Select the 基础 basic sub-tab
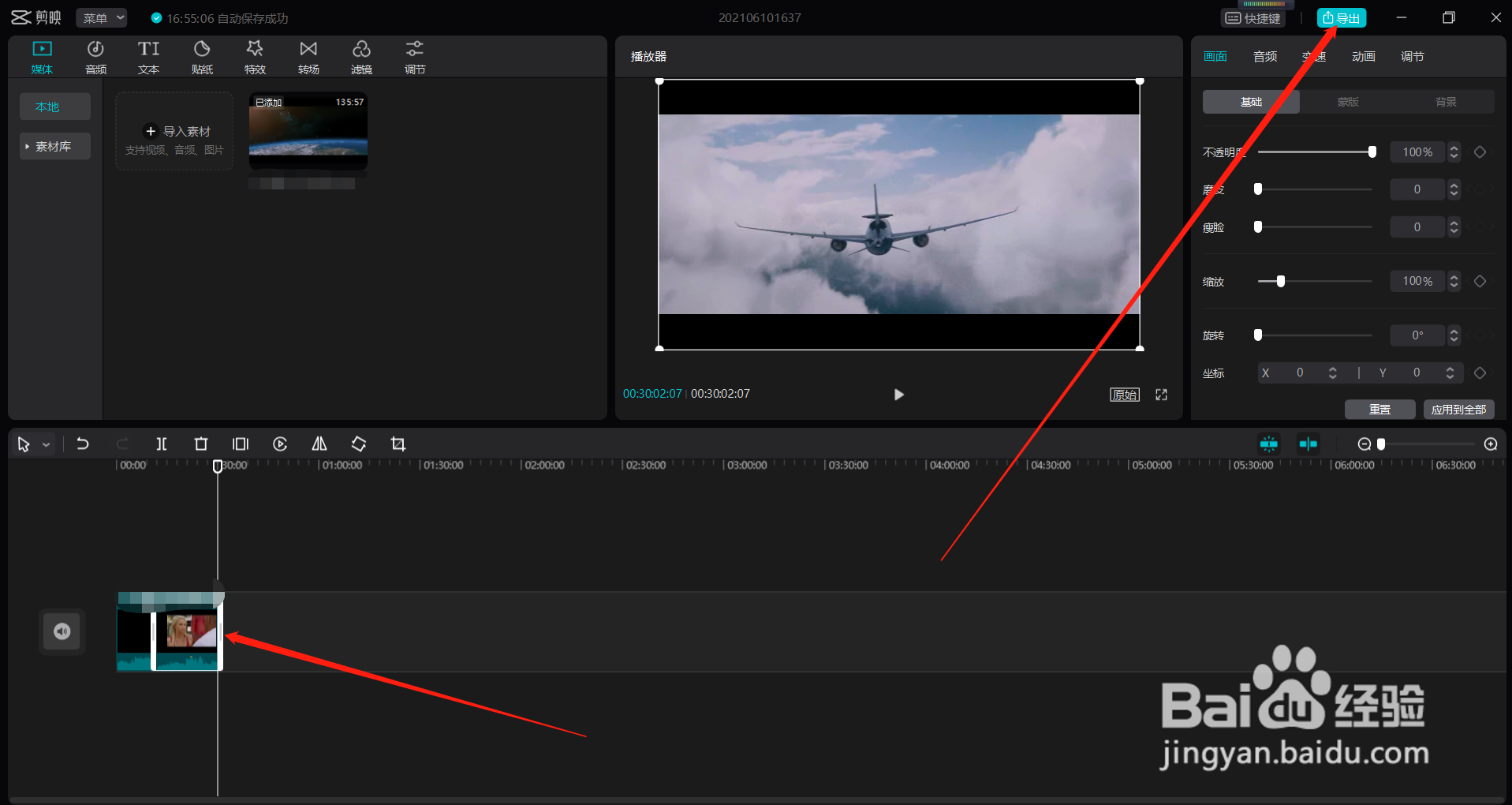1512x805 pixels. (x=1251, y=102)
